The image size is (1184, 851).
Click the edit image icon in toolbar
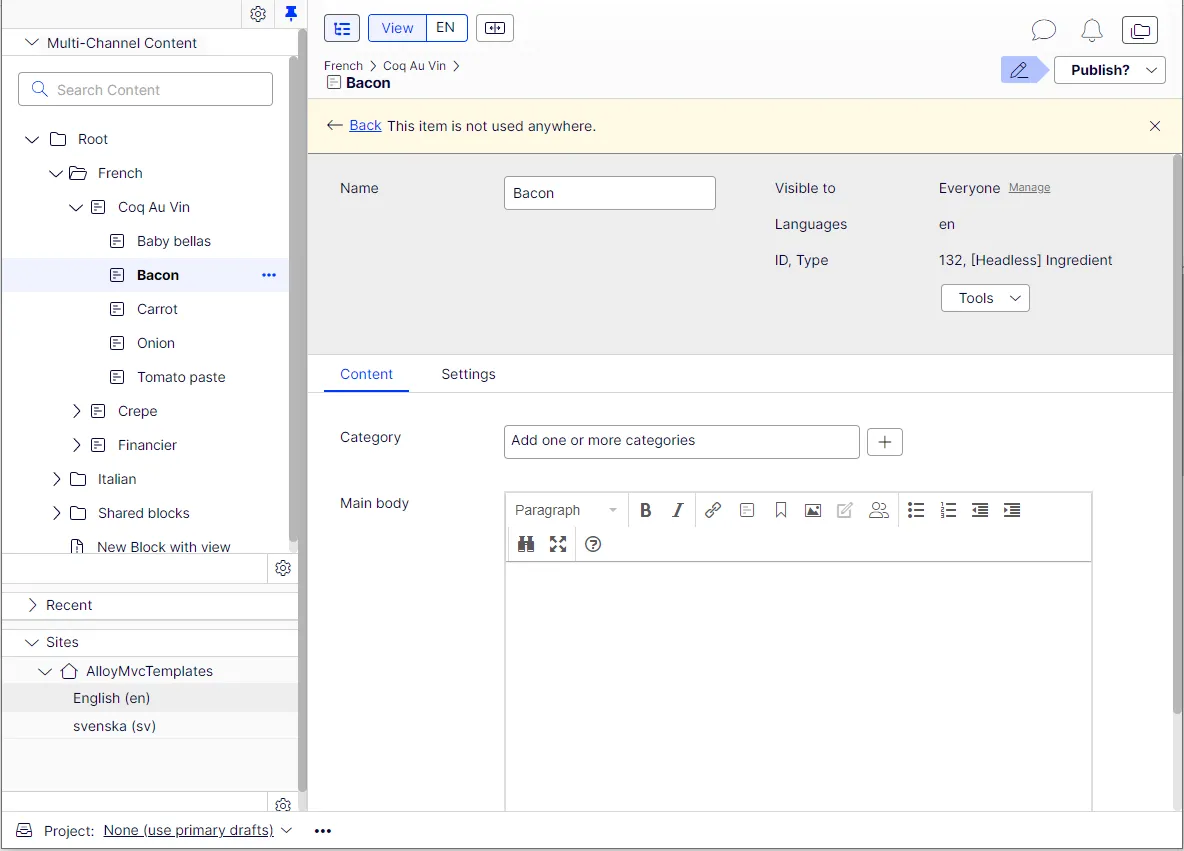(x=845, y=510)
